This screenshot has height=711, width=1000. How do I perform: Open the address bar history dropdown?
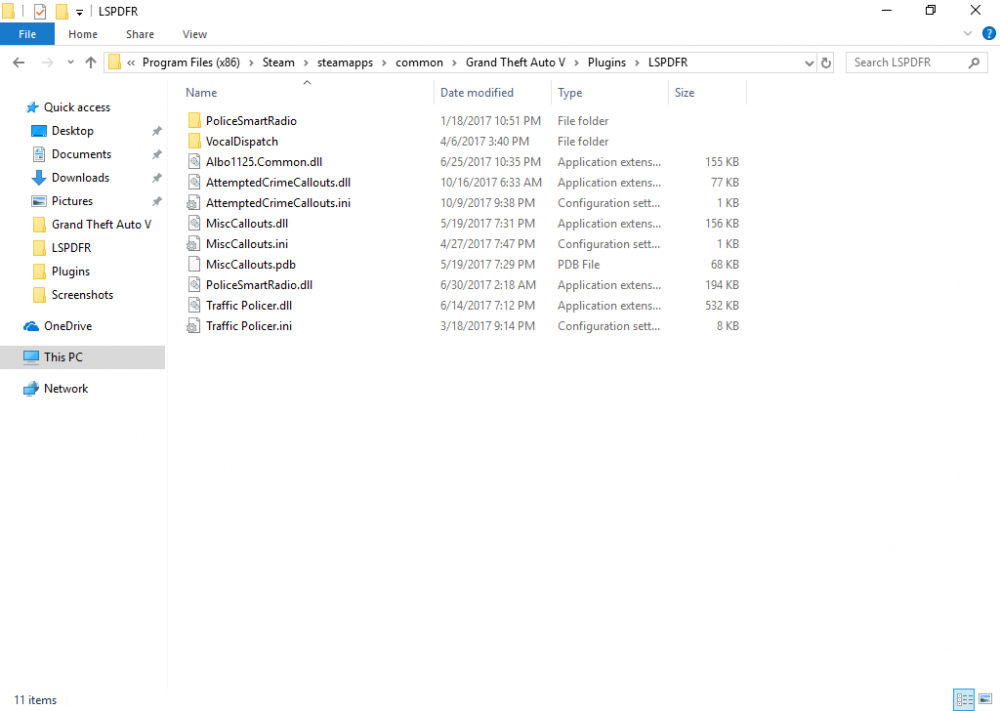click(809, 62)
